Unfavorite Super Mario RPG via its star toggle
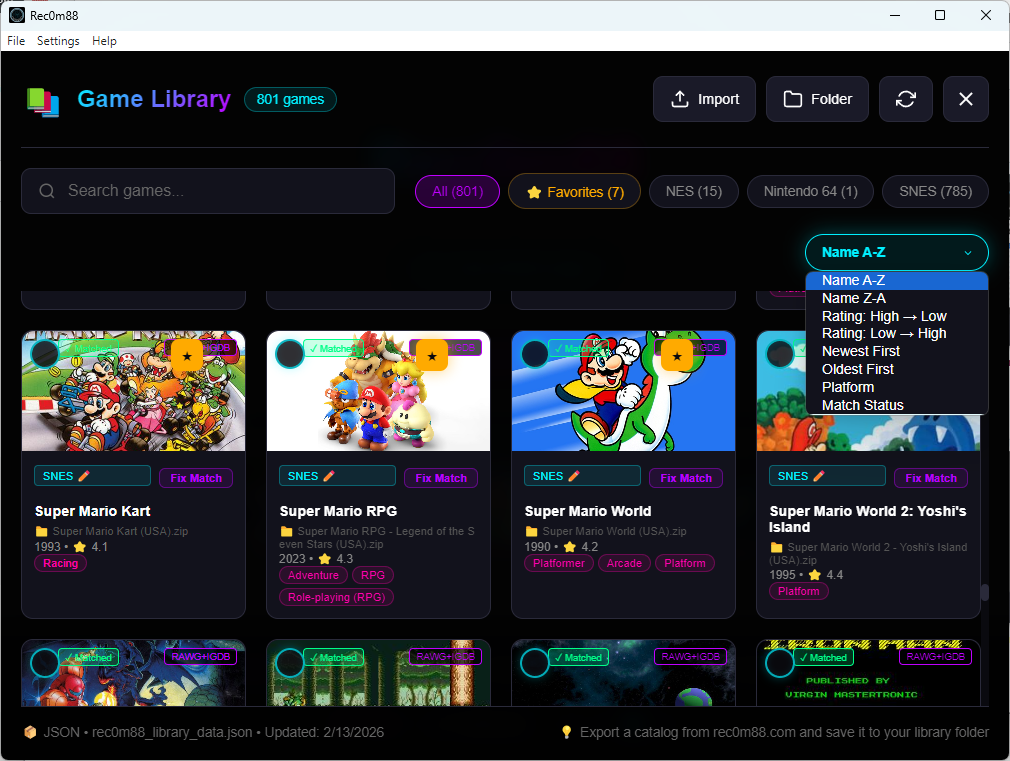Screen dimensions: 1010x761 click(x=430, y=355)
